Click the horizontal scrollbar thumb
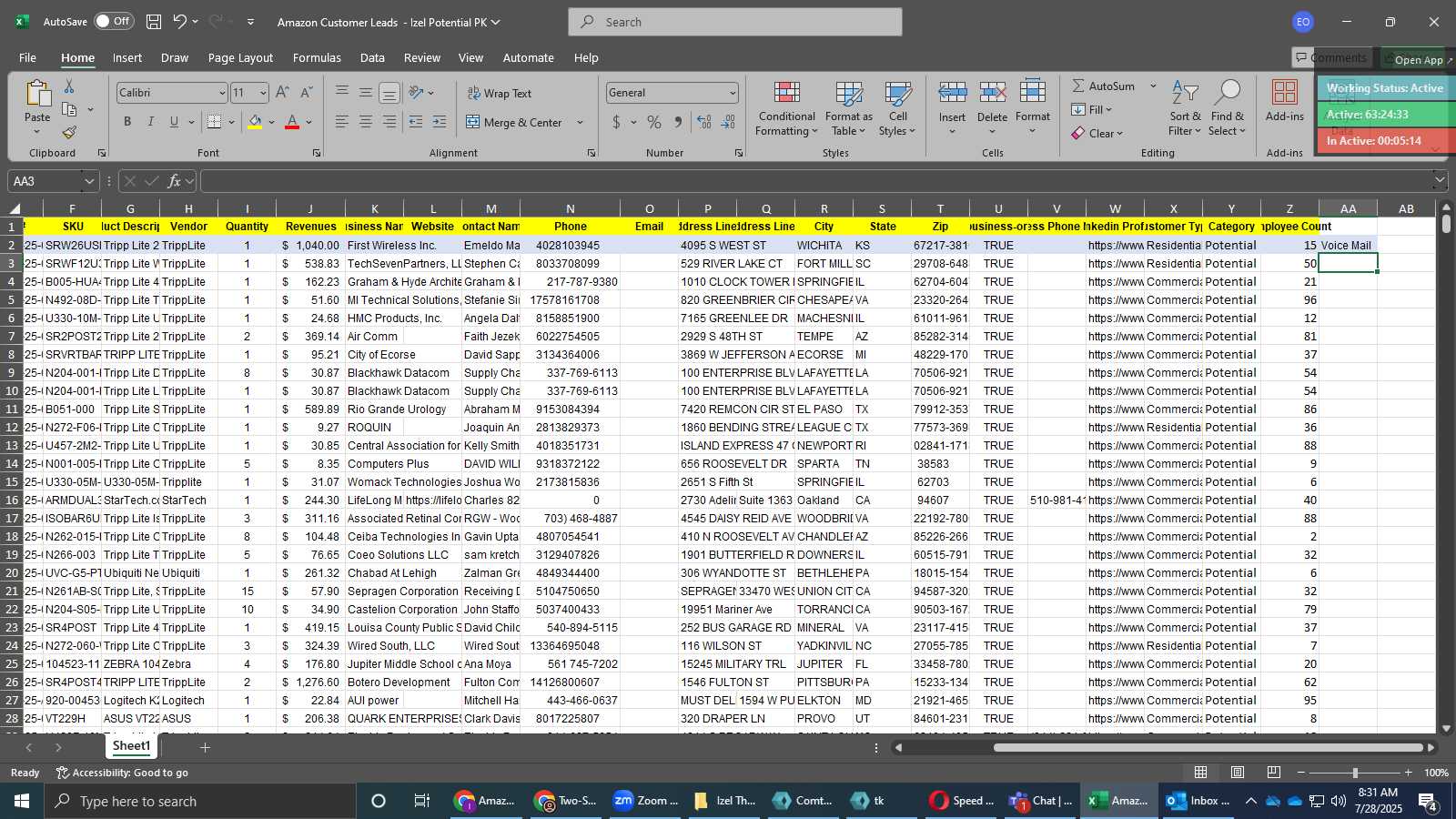Image resolution: width=1456 pixels, height=819 pixels. click(x=1208, y=747)
